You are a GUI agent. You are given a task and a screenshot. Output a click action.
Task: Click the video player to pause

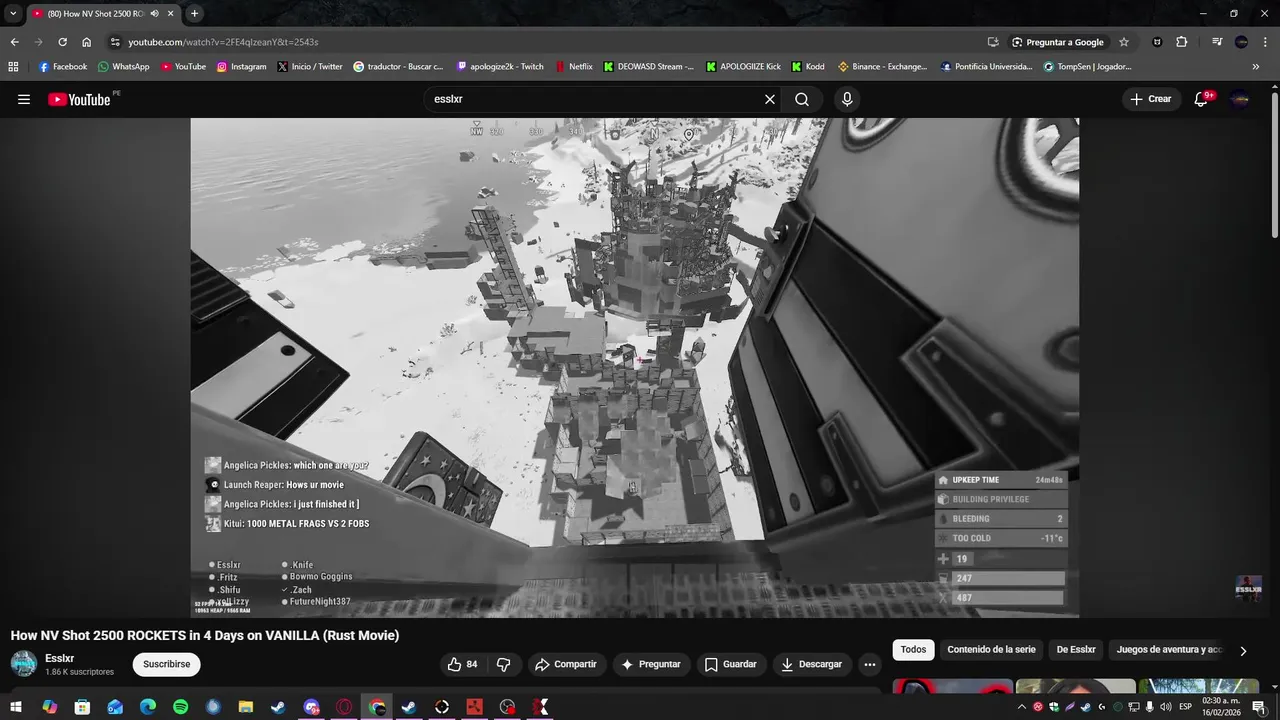634,367
